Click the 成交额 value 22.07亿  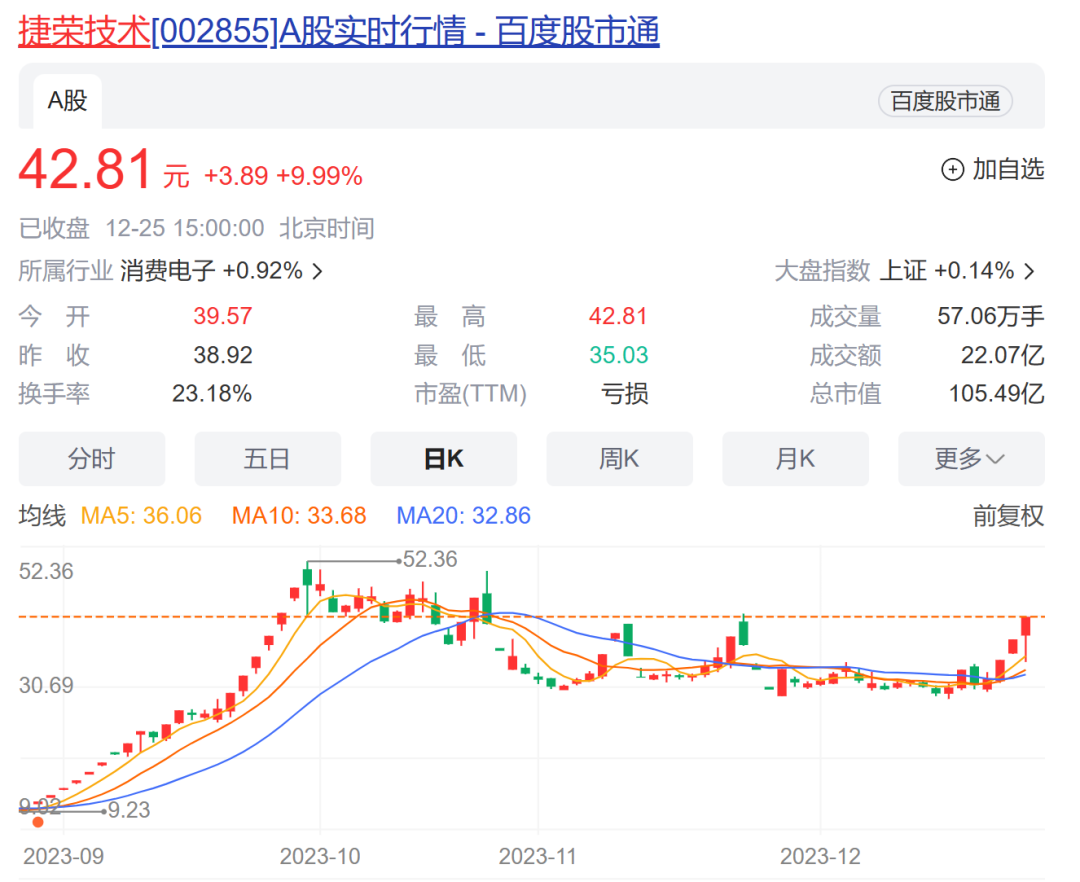[x=1003, y=355]
